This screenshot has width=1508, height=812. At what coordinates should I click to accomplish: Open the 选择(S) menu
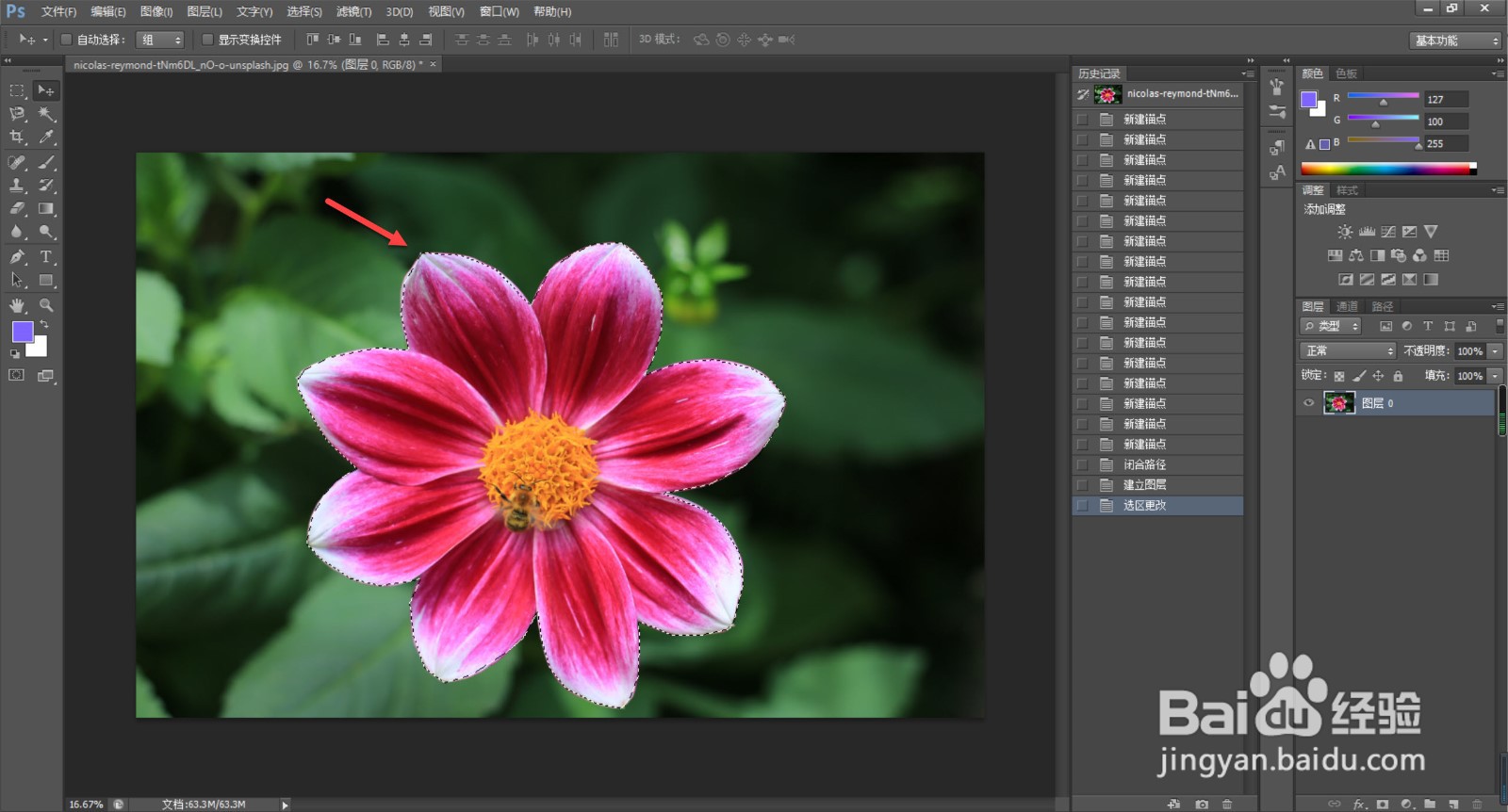(x=304, y=11)
